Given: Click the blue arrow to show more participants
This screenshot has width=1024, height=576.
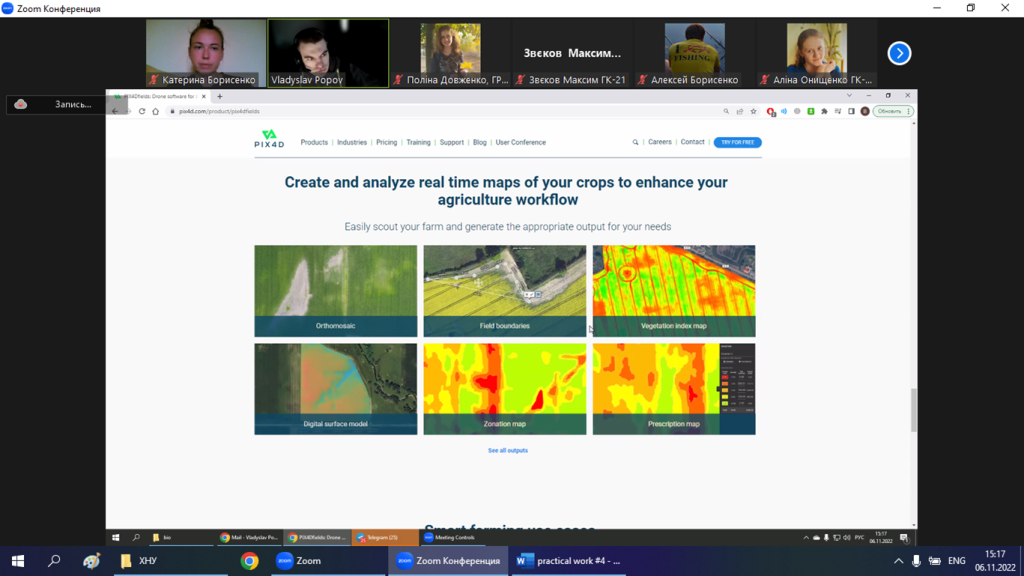Looking at the screenshot, I should click(898, 53).
